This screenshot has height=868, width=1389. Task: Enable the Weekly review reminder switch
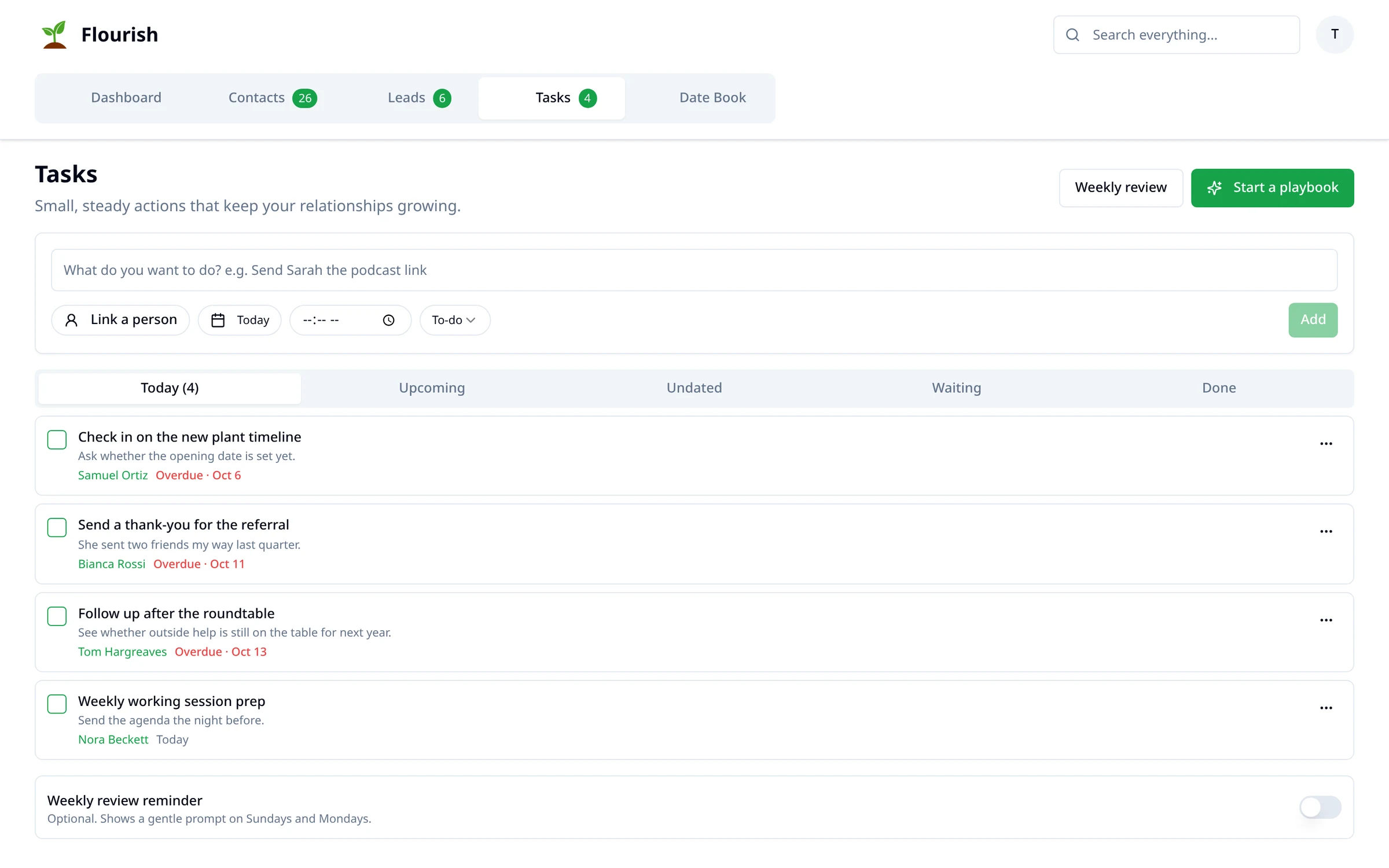[x=1320, y=807]
